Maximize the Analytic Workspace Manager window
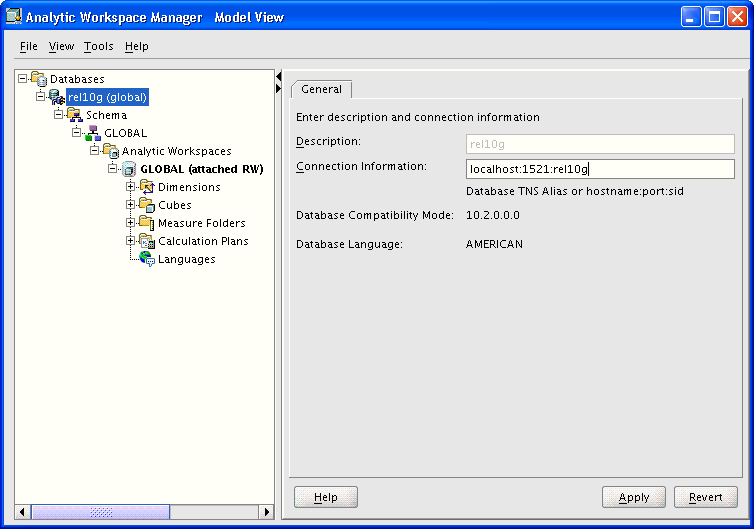 [714, 17]
